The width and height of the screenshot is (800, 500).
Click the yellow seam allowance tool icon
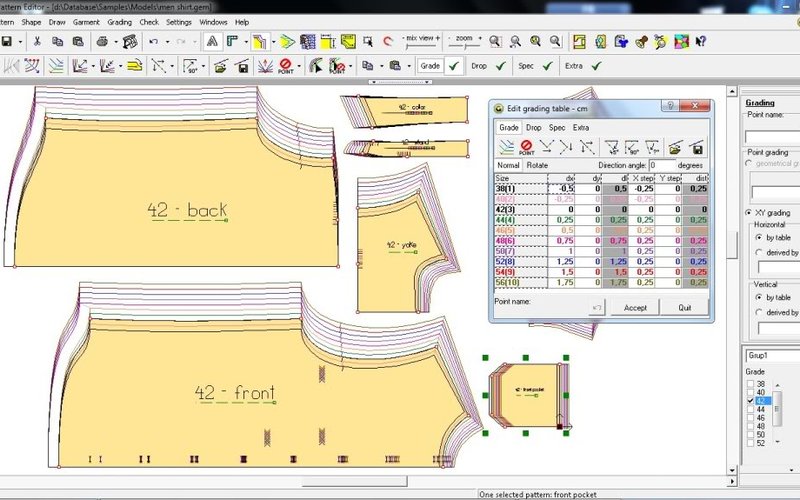tap(260, 42)
